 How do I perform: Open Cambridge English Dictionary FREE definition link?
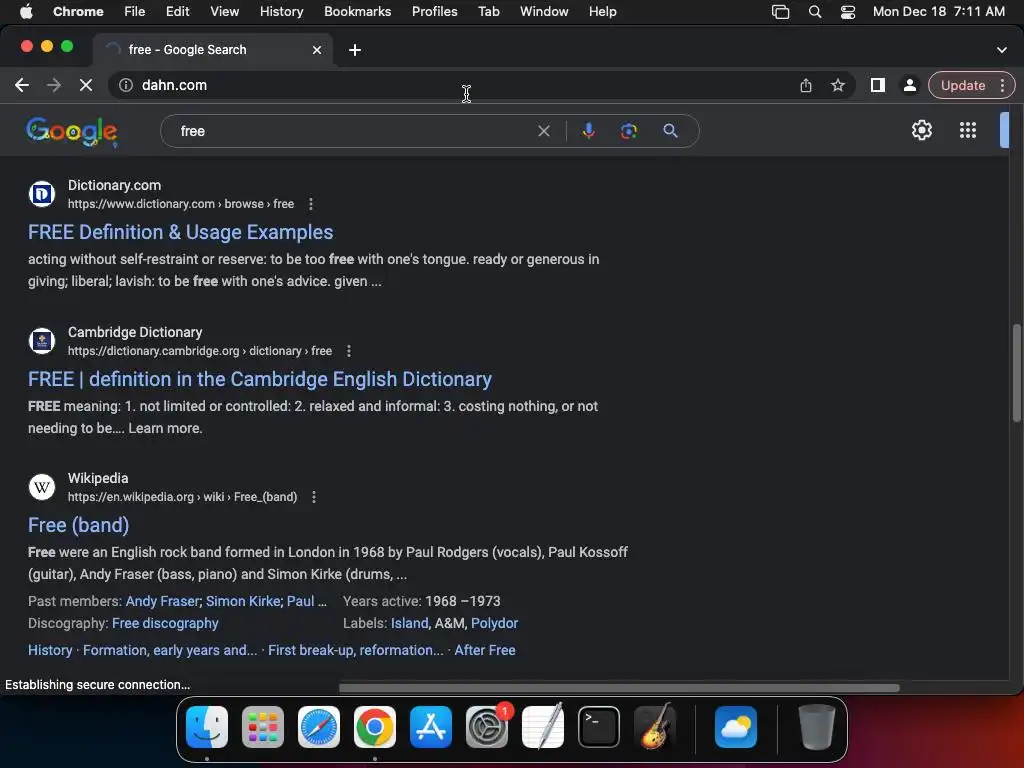pyautogui.click(x=260, y=379)
